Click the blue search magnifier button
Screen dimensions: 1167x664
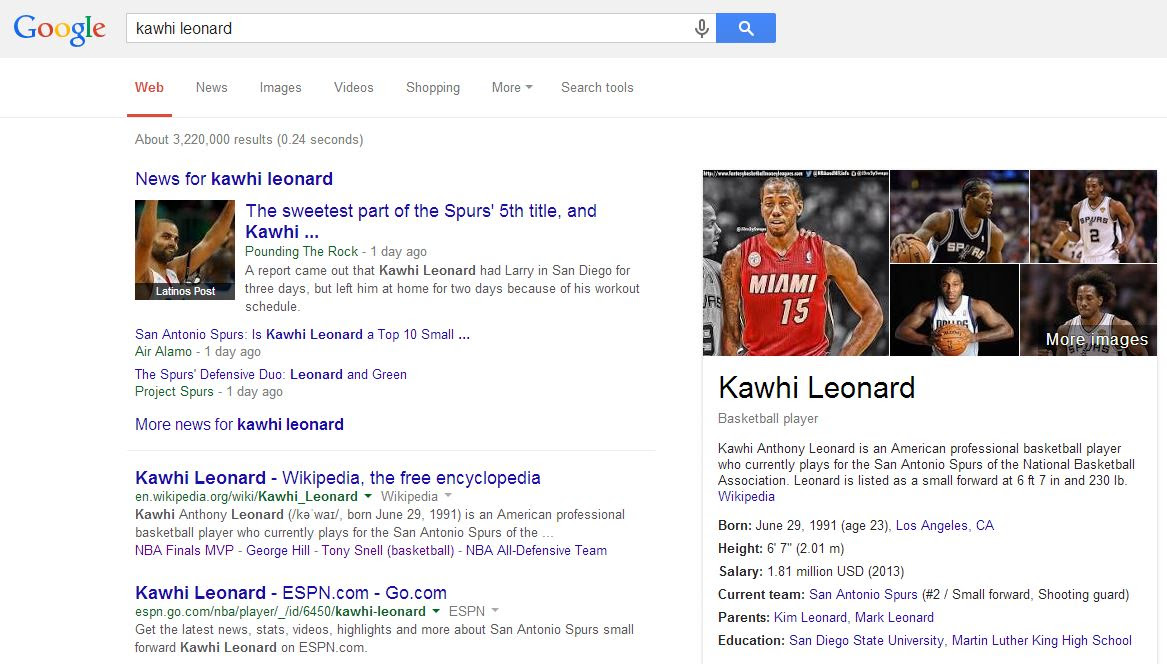click(x=746, y=28)
